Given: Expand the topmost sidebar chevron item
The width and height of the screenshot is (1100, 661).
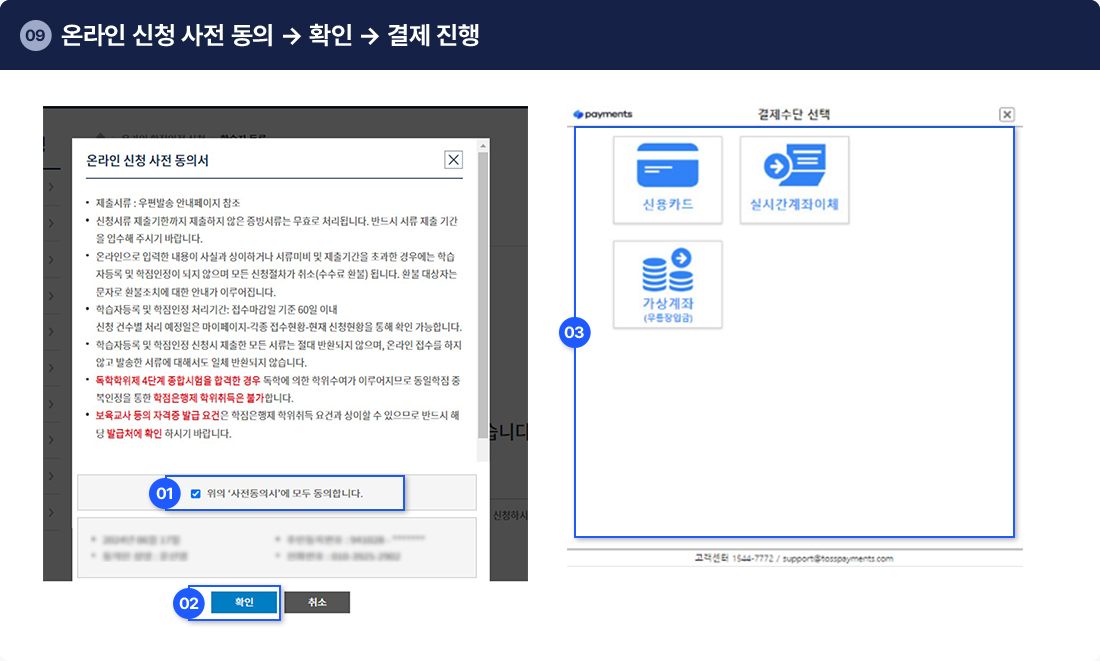Looking at the screenshot, I should [x=51, y=186].
